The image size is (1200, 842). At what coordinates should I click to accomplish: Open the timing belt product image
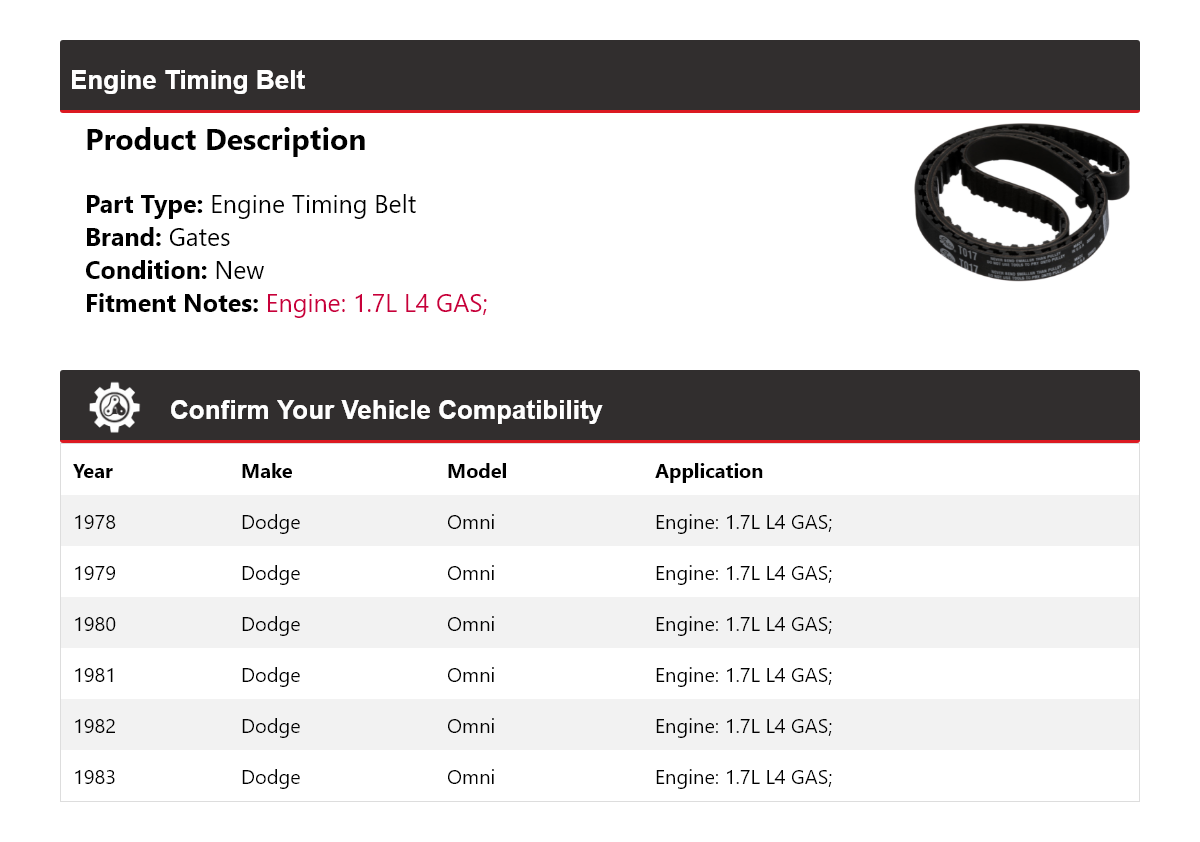point(1024,201)
